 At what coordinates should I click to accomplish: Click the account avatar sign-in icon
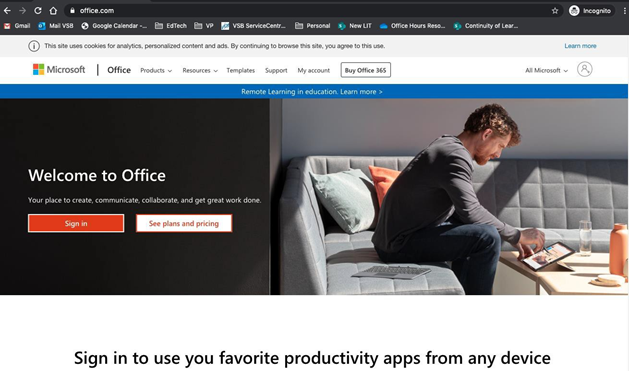click(584, 69)
